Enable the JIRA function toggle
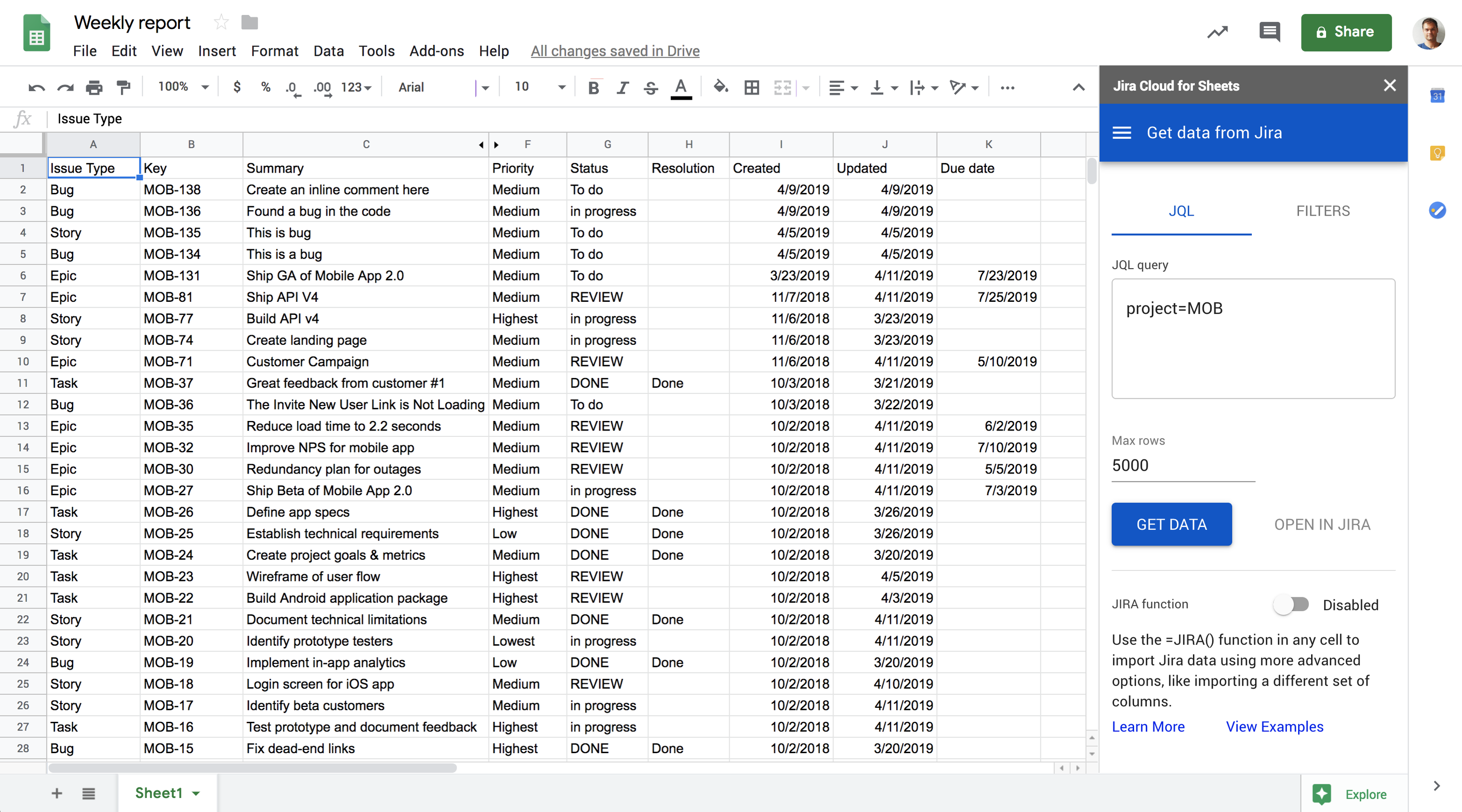Image resolution: width=1462 pixels, height=812 pixels. [x=1291, y=604]
